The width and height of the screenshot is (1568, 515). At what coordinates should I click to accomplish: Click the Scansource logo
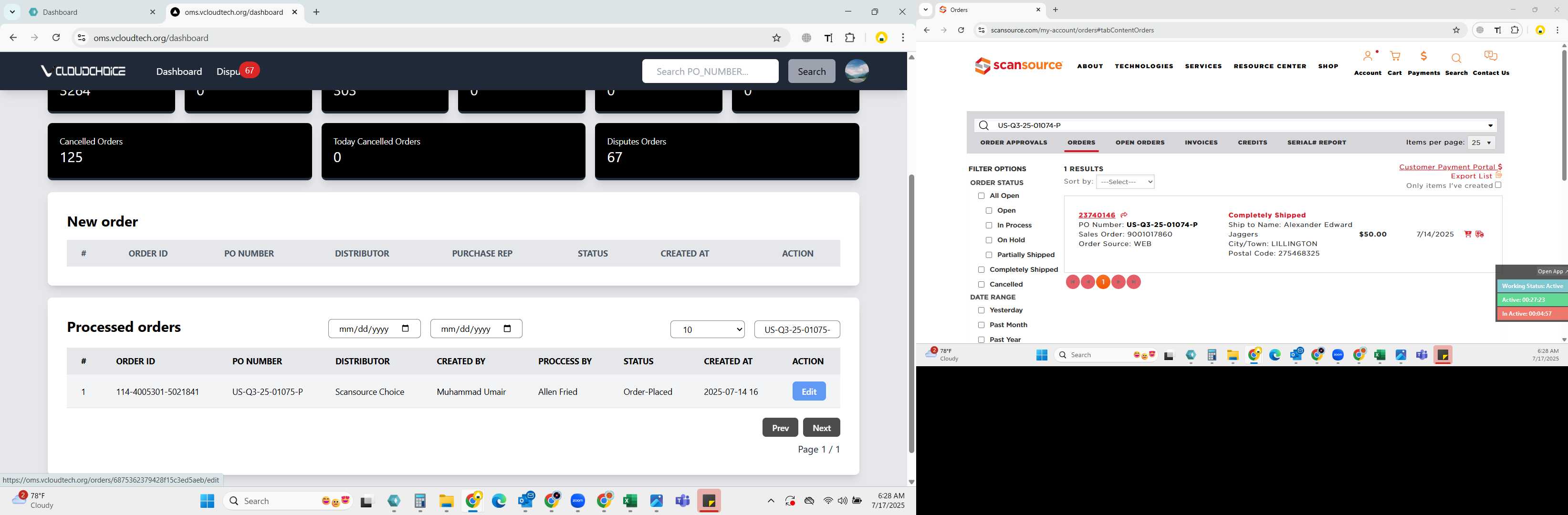pos(1018,66)
